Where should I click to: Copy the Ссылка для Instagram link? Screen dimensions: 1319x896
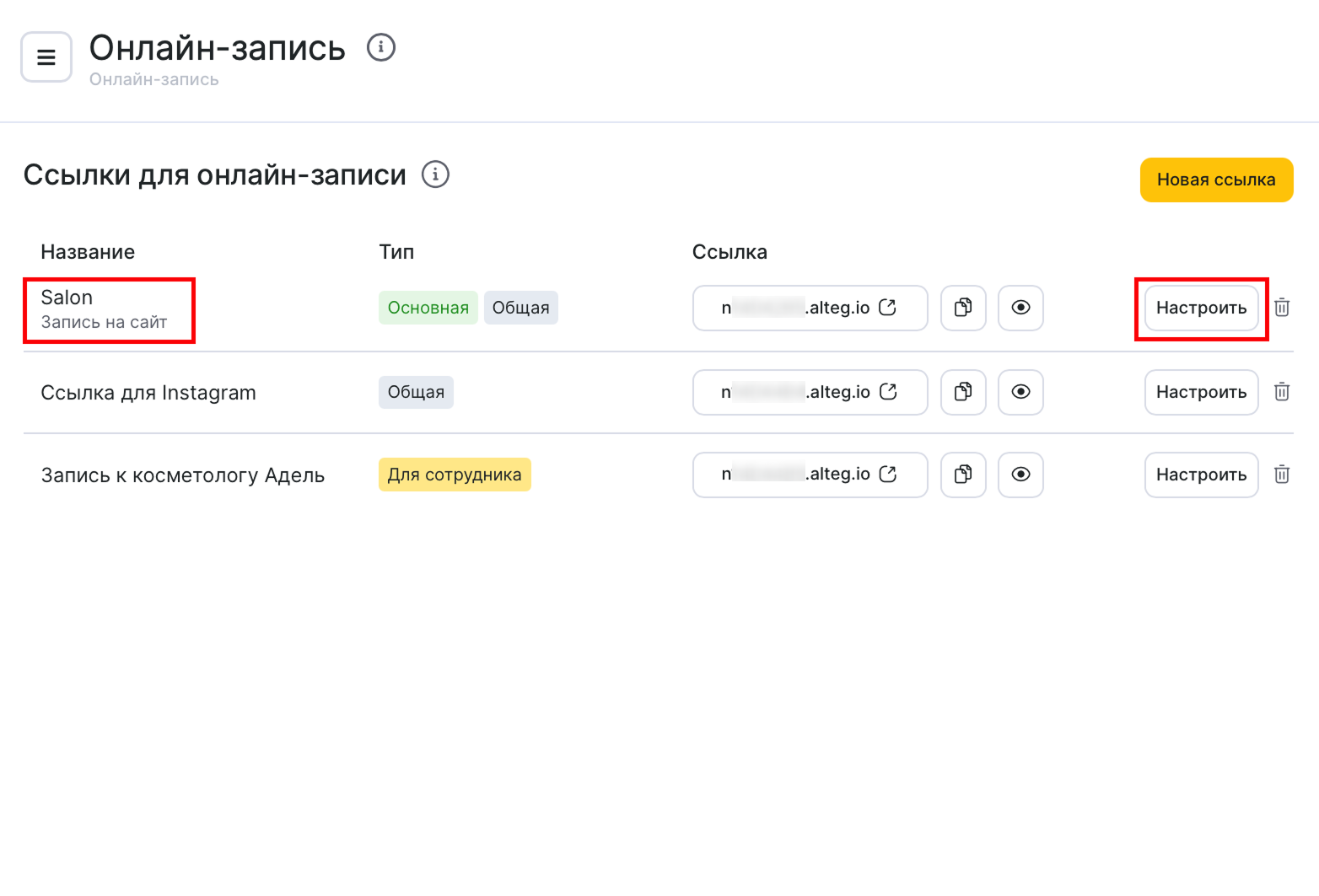pos(963,392)
